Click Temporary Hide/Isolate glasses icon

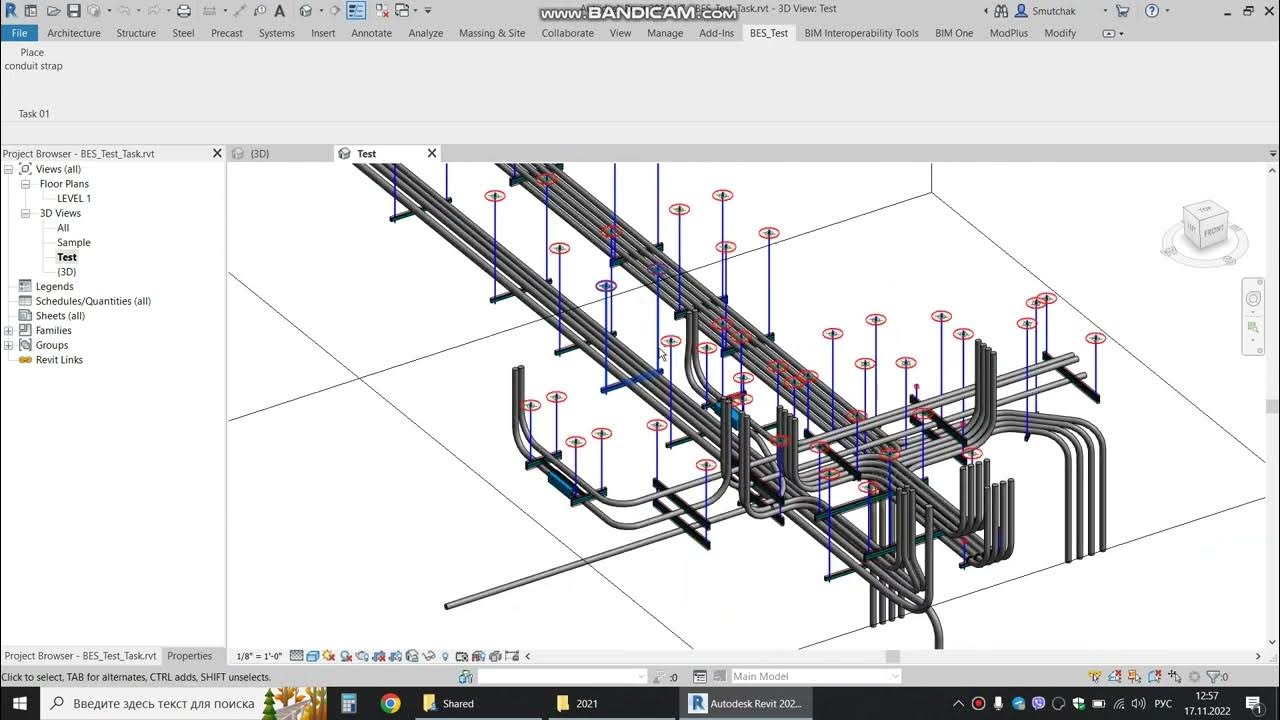[x=428, y=657]
